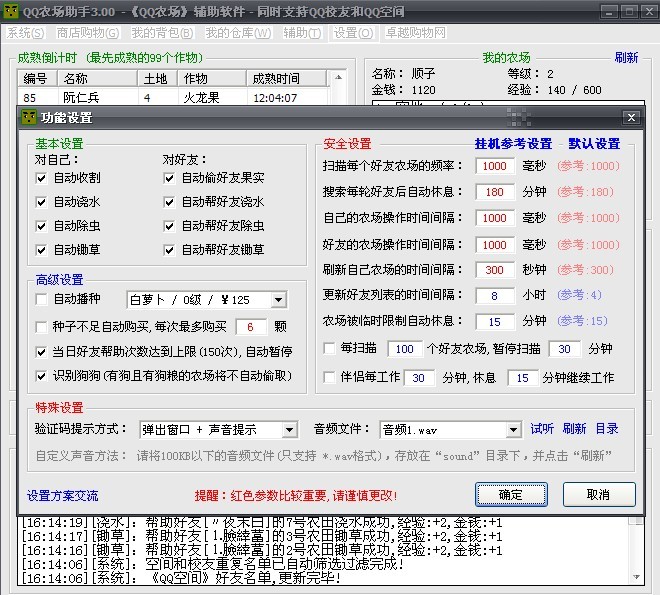Click 目录 link for sound folder
This screenshot has height=595, width=660.
tap(607, 429)
